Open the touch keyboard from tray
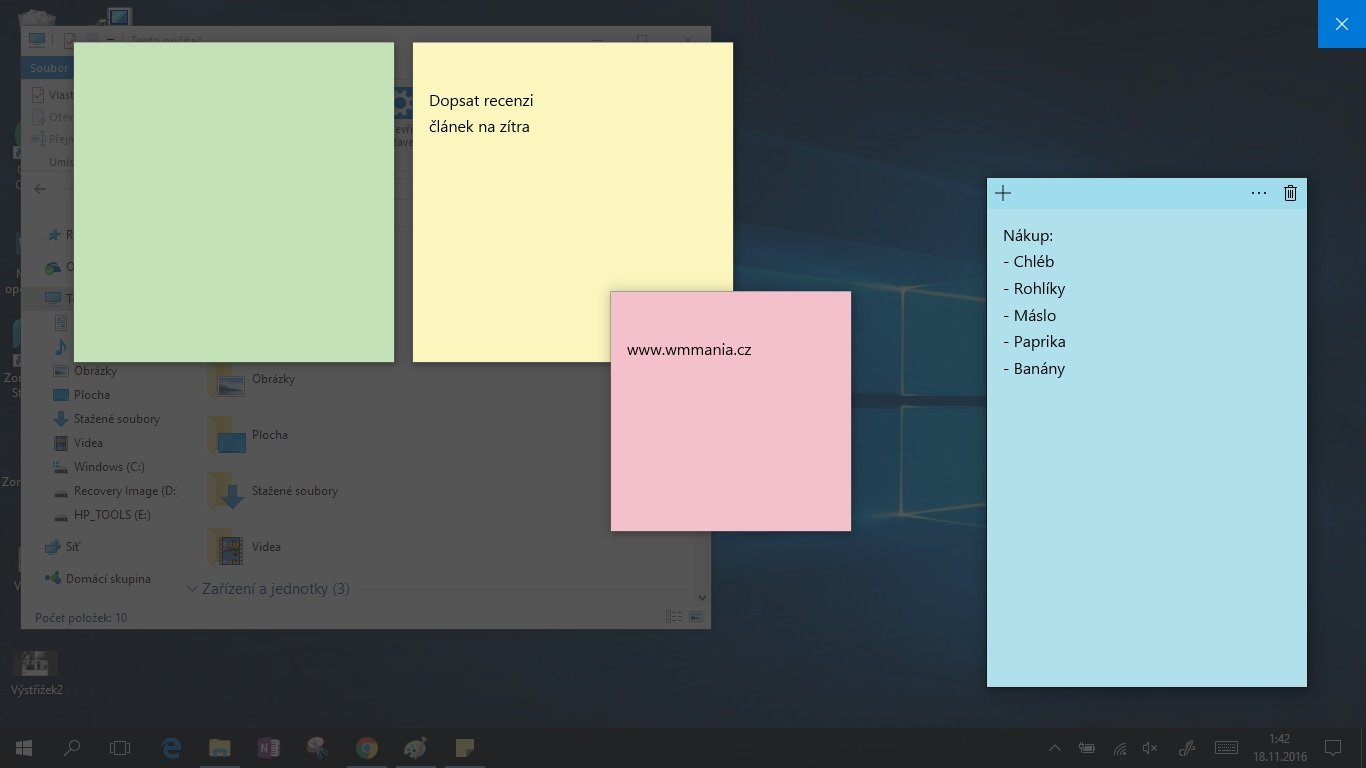This screenshot has height=768, width=1366. [1226, 748]
